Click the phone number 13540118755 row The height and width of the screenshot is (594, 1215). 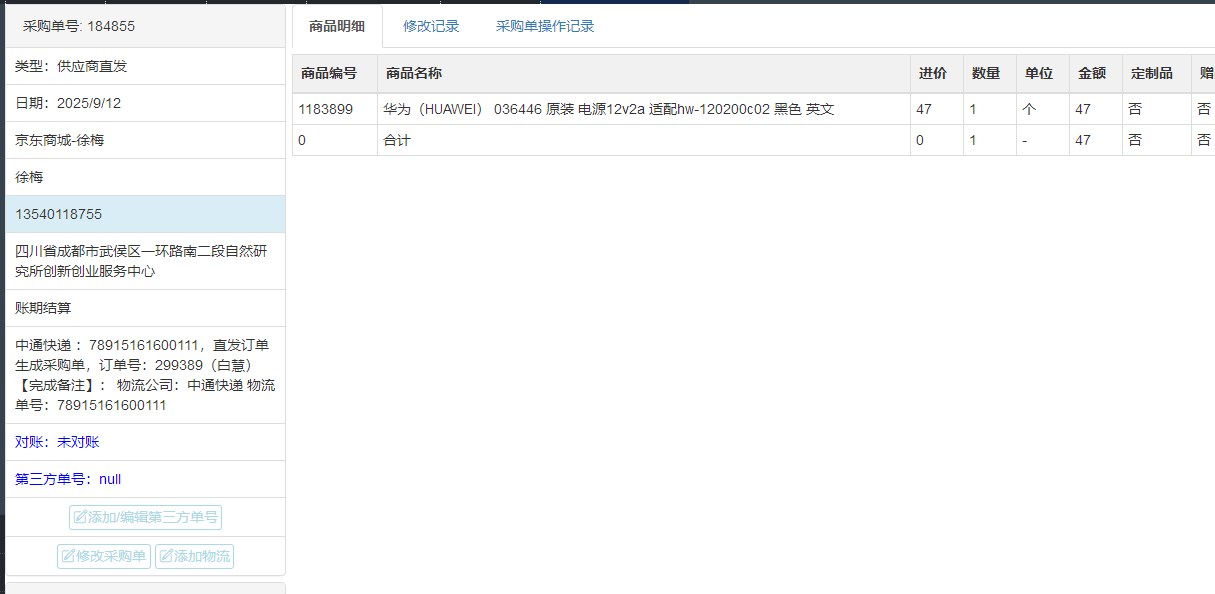click(145, 214)
